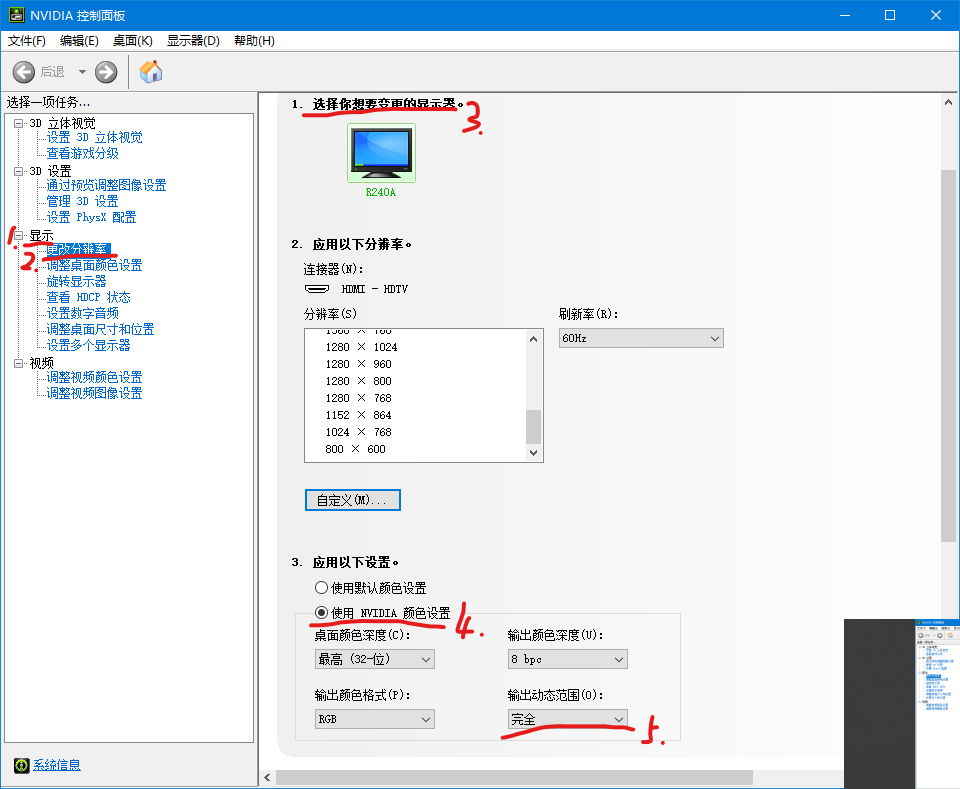This screenshot has width=960, height=789.
Task: Open 管理 3D 设置 task
Action: (x=83, y=201)
